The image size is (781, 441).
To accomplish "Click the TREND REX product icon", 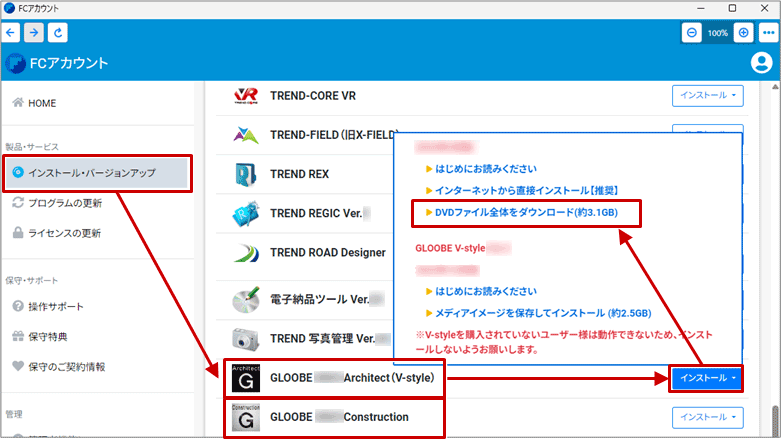I will tap(246, 174).
